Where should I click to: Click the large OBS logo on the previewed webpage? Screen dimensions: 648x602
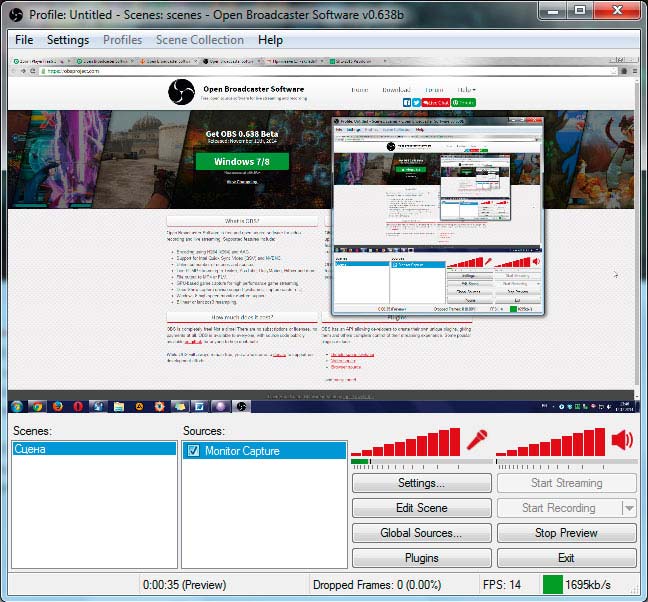coord(181,92)
